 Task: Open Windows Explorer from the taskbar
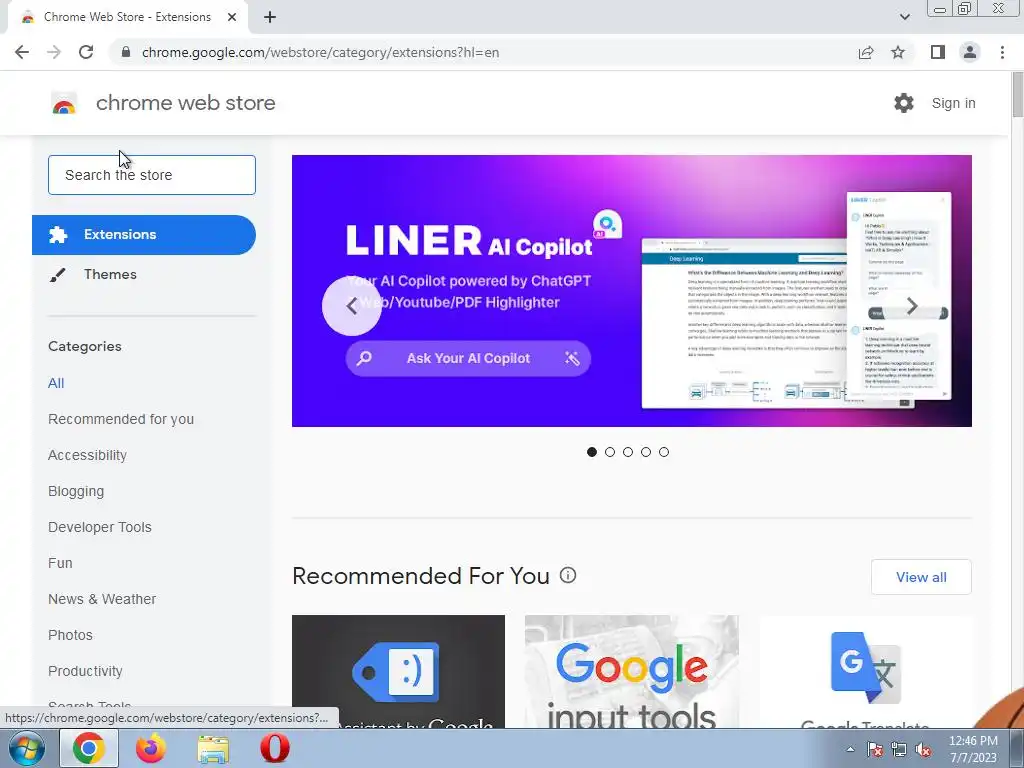point(213,748)
